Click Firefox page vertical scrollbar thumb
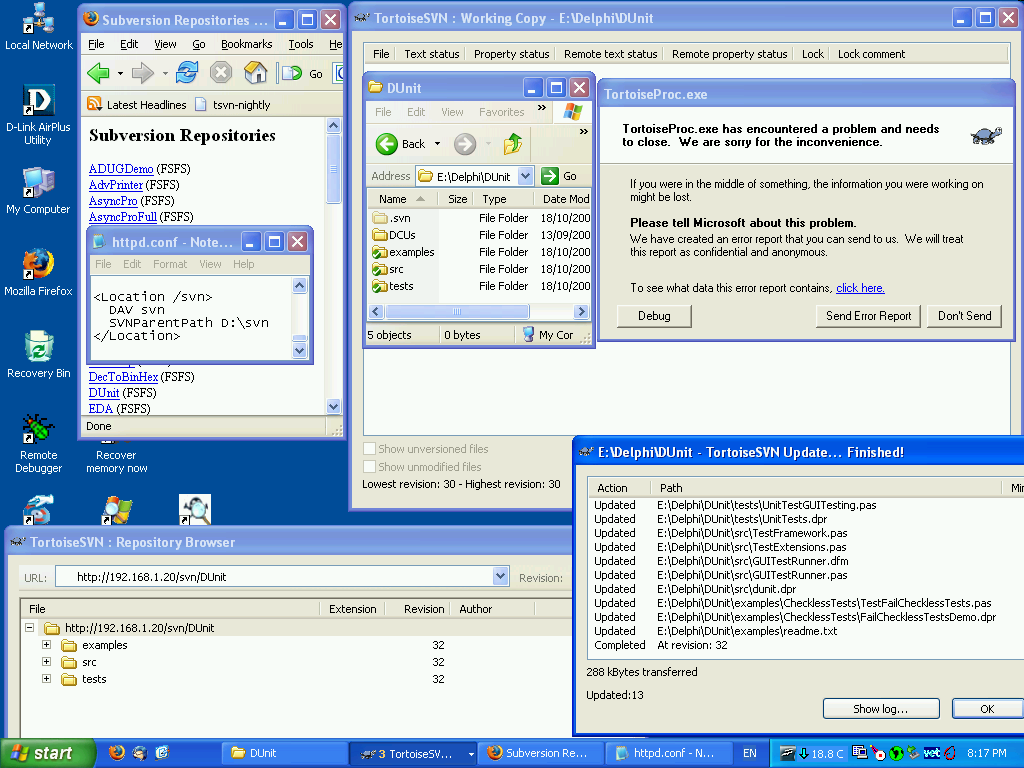1024x768 pixels. click(333, 168)
